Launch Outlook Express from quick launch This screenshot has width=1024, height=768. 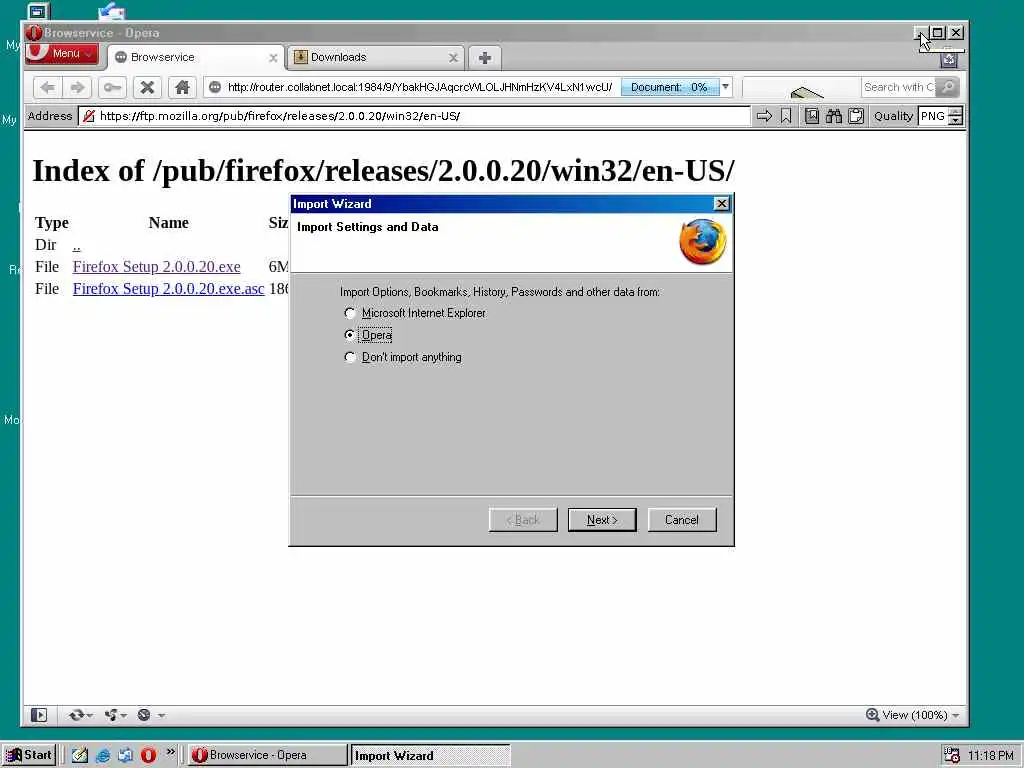click(x=125, y=756)
